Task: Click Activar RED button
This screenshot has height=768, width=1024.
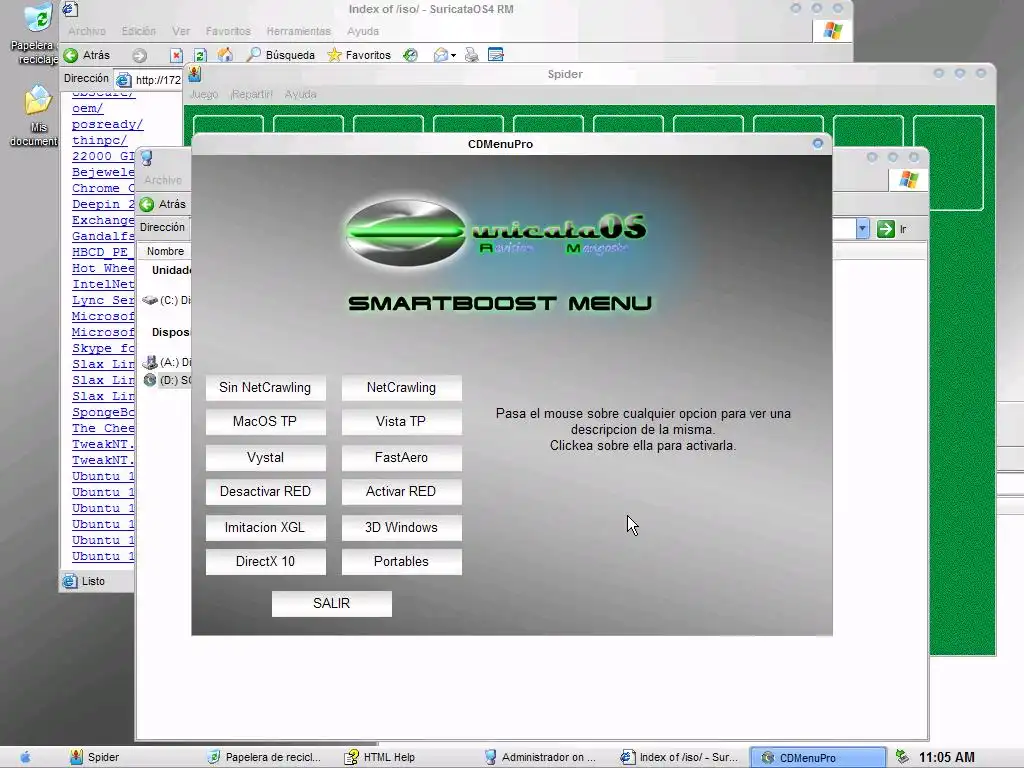Action: click(401, 491)
